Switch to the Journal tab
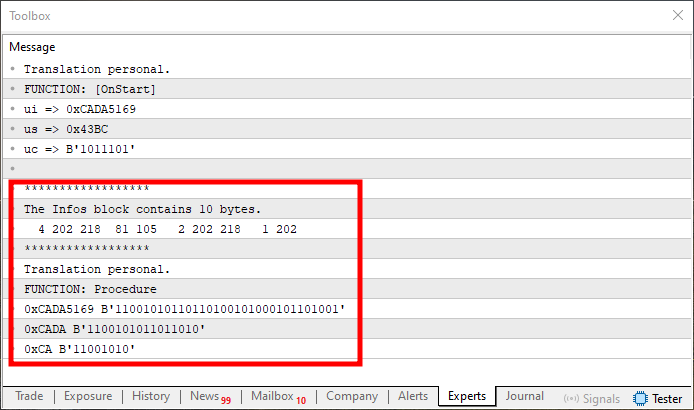The image size is (694, 410). 524,396
